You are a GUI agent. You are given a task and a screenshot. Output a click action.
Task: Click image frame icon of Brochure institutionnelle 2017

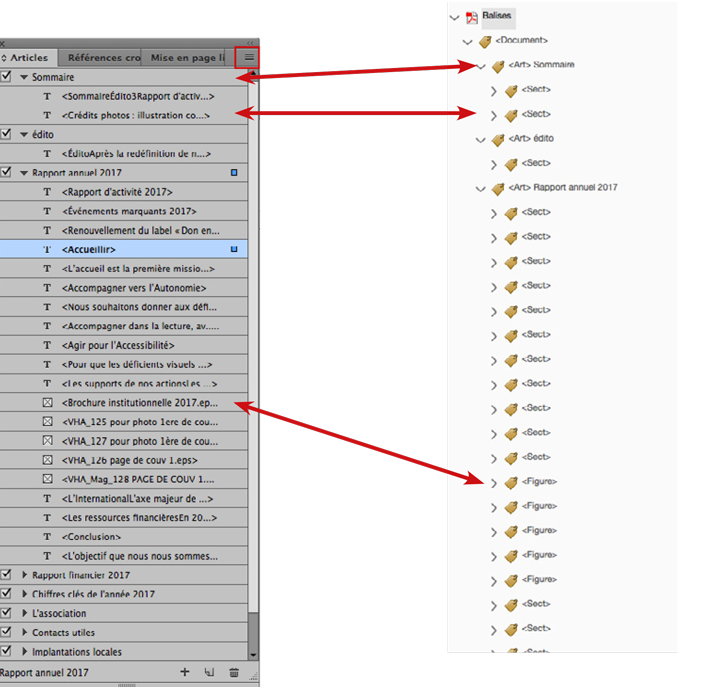click(x=47, y=403)
